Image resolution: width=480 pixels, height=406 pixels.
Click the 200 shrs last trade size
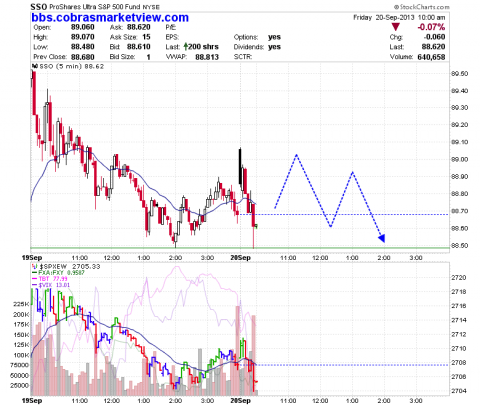[203, 47]
